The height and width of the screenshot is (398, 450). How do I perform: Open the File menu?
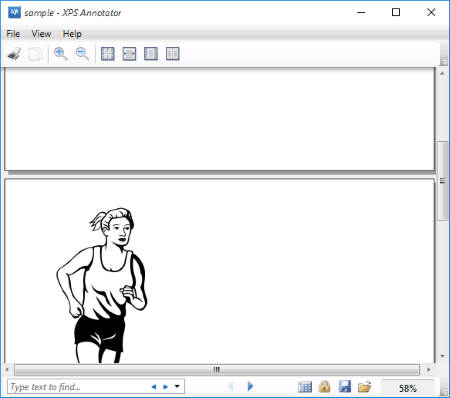tap(13, 34)
